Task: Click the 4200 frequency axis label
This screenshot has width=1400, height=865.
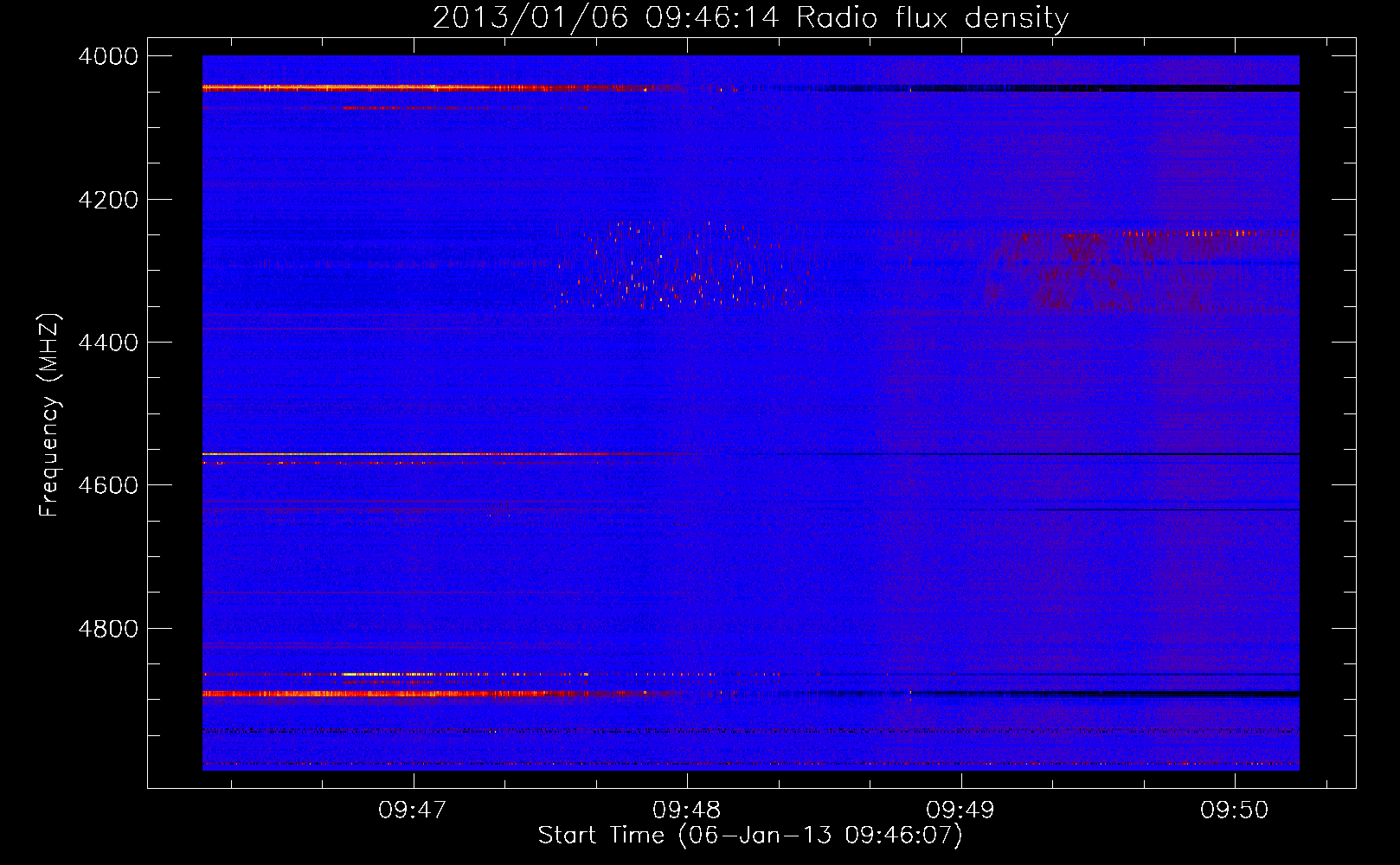Action: tap(108, 200)
